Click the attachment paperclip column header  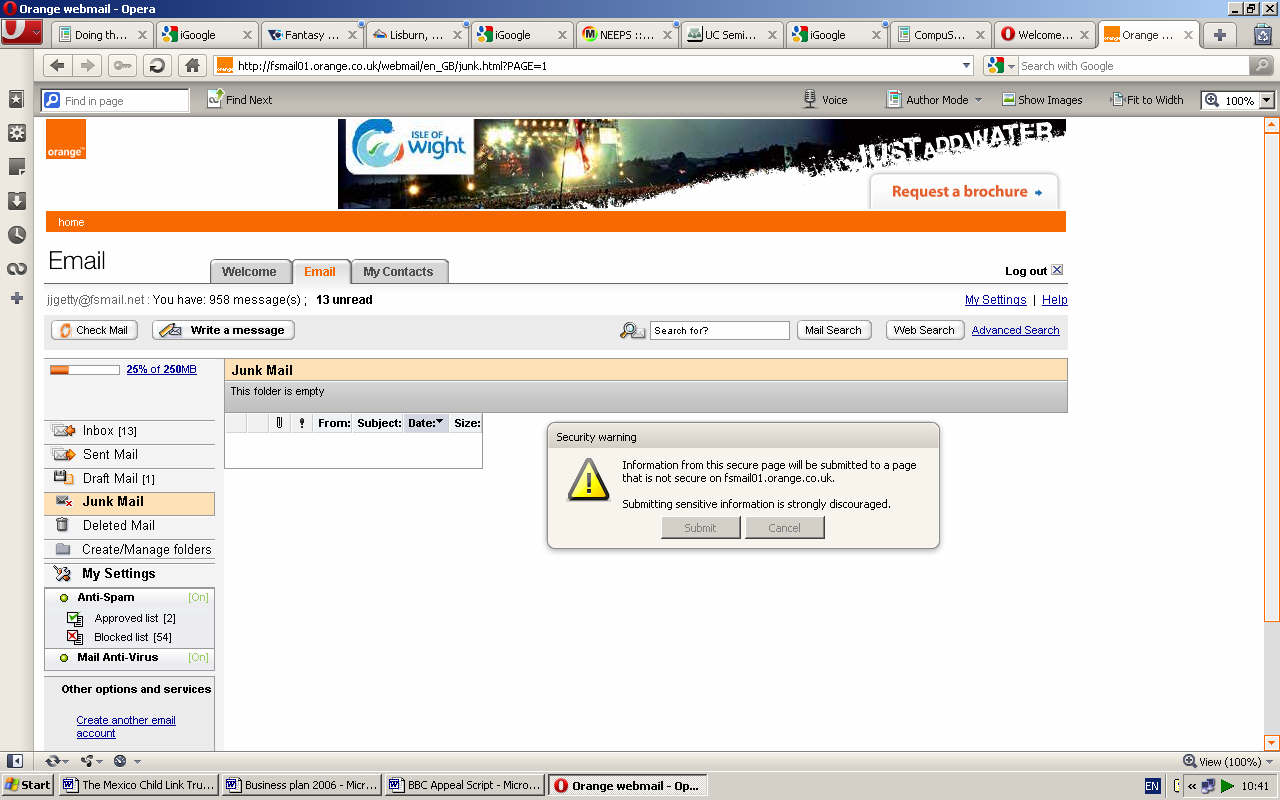coord(280,423)
